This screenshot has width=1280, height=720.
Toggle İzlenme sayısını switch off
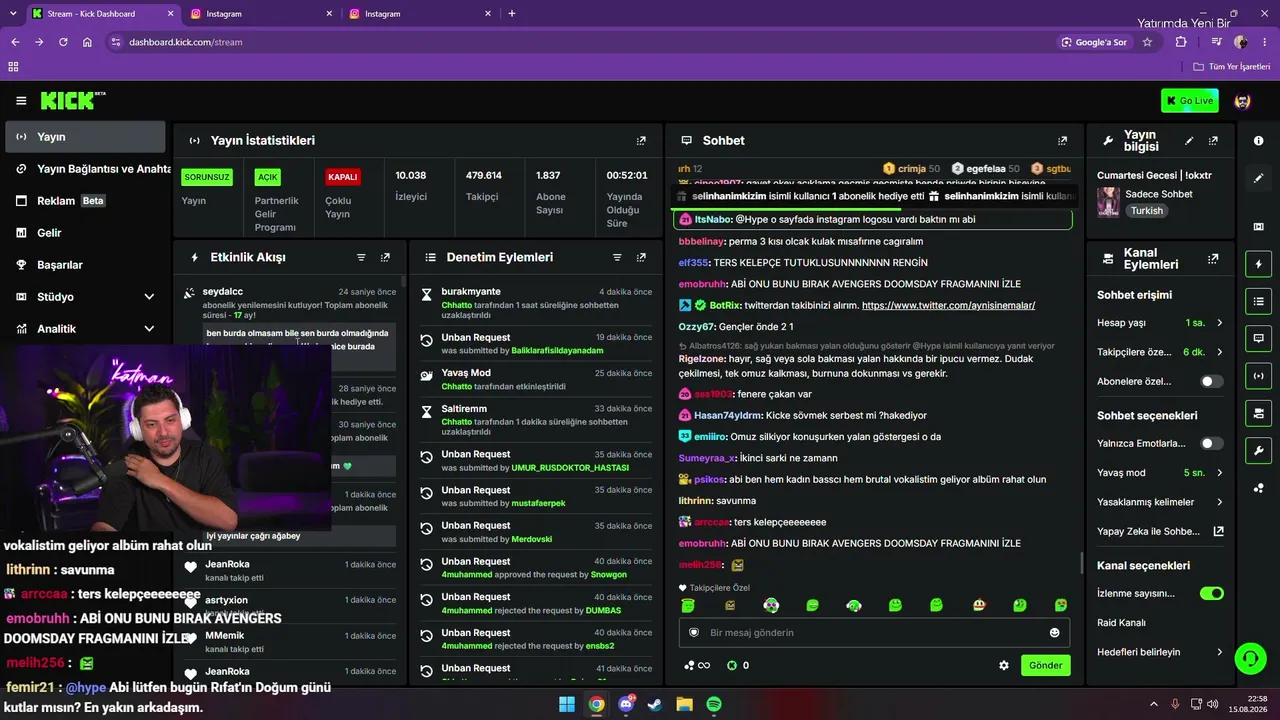click(1211, 593)
